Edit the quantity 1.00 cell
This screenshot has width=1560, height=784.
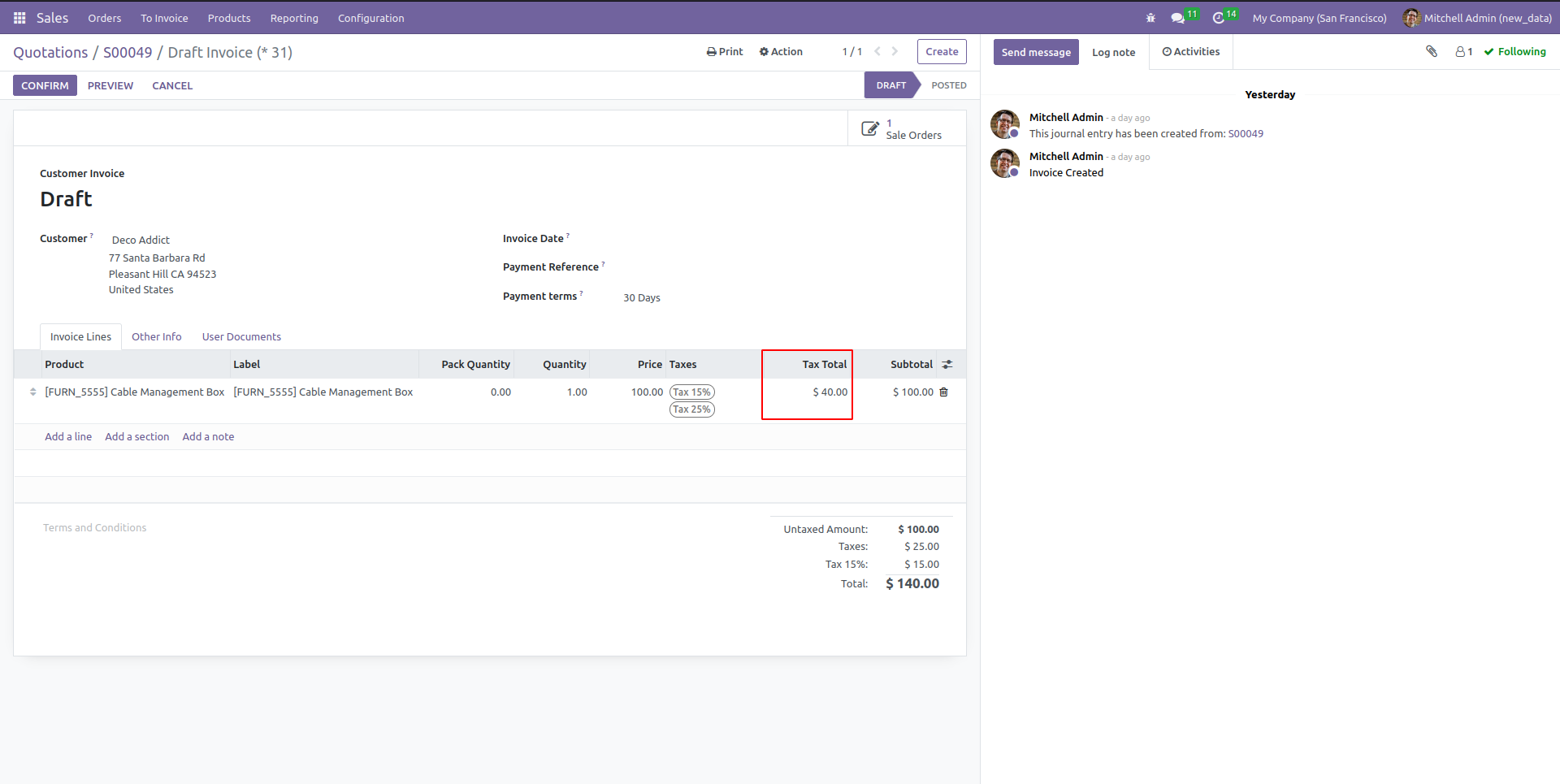point(577,392)
